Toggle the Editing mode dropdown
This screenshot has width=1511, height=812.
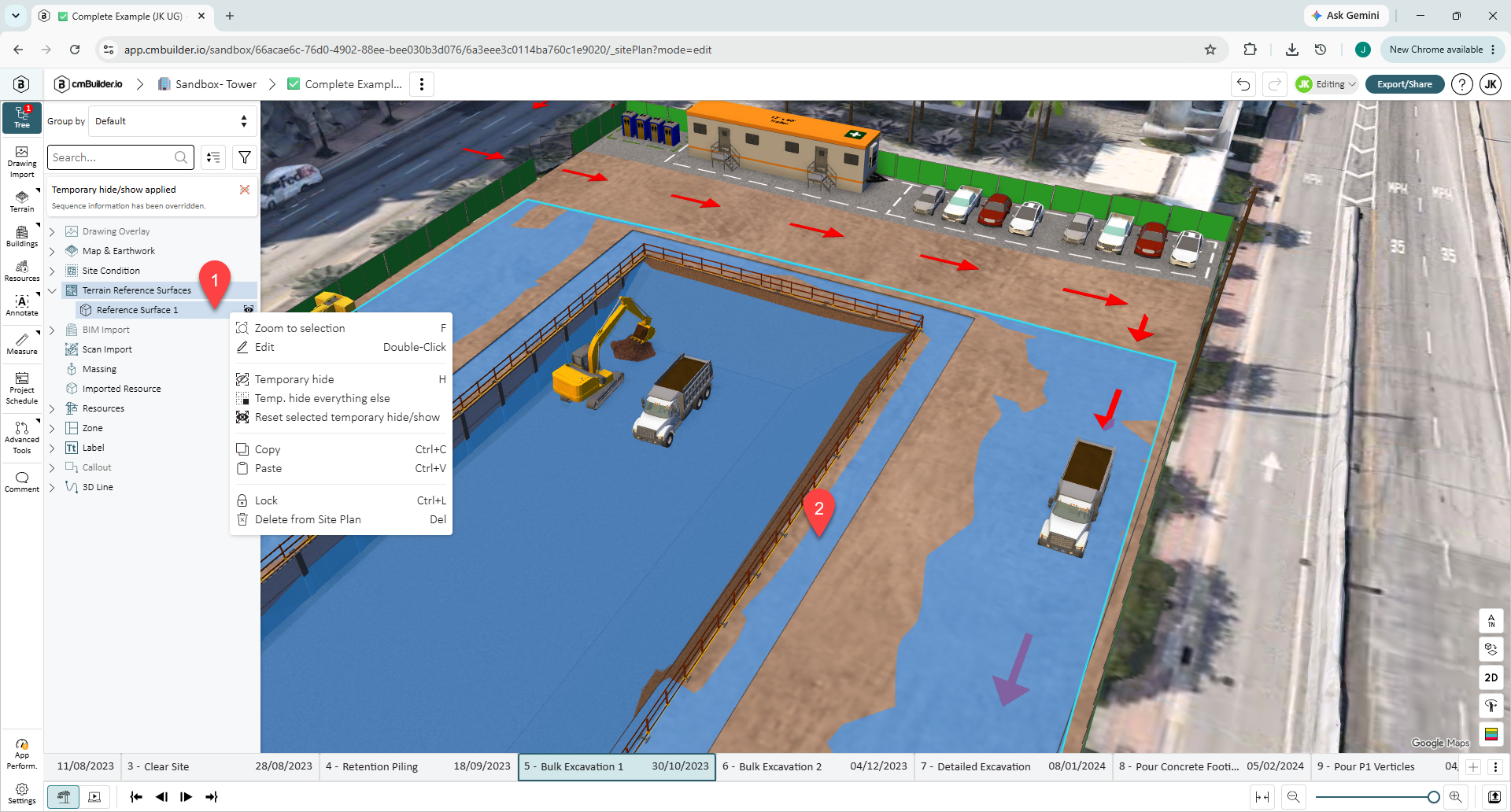1327,84
